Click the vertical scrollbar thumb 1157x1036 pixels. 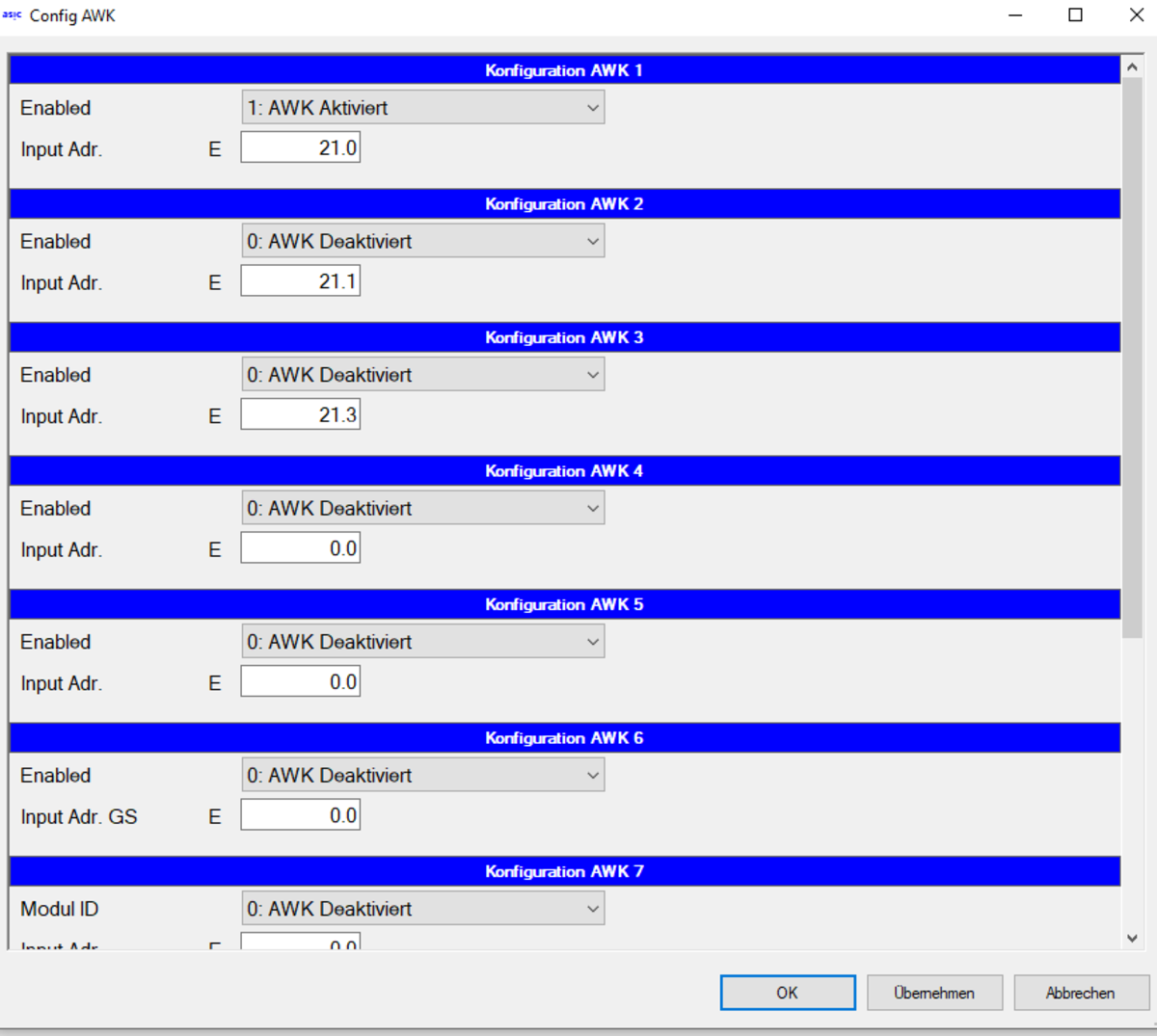click(1132, 357)
